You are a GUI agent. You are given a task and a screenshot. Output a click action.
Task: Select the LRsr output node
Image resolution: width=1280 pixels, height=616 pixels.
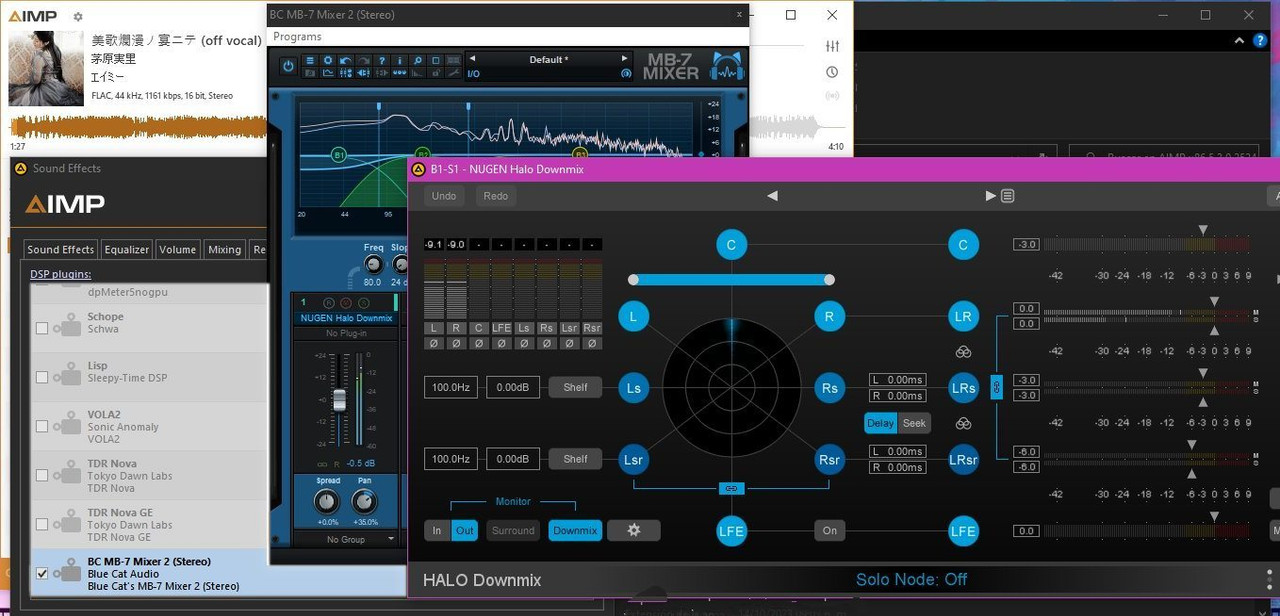tap(963, 460)
